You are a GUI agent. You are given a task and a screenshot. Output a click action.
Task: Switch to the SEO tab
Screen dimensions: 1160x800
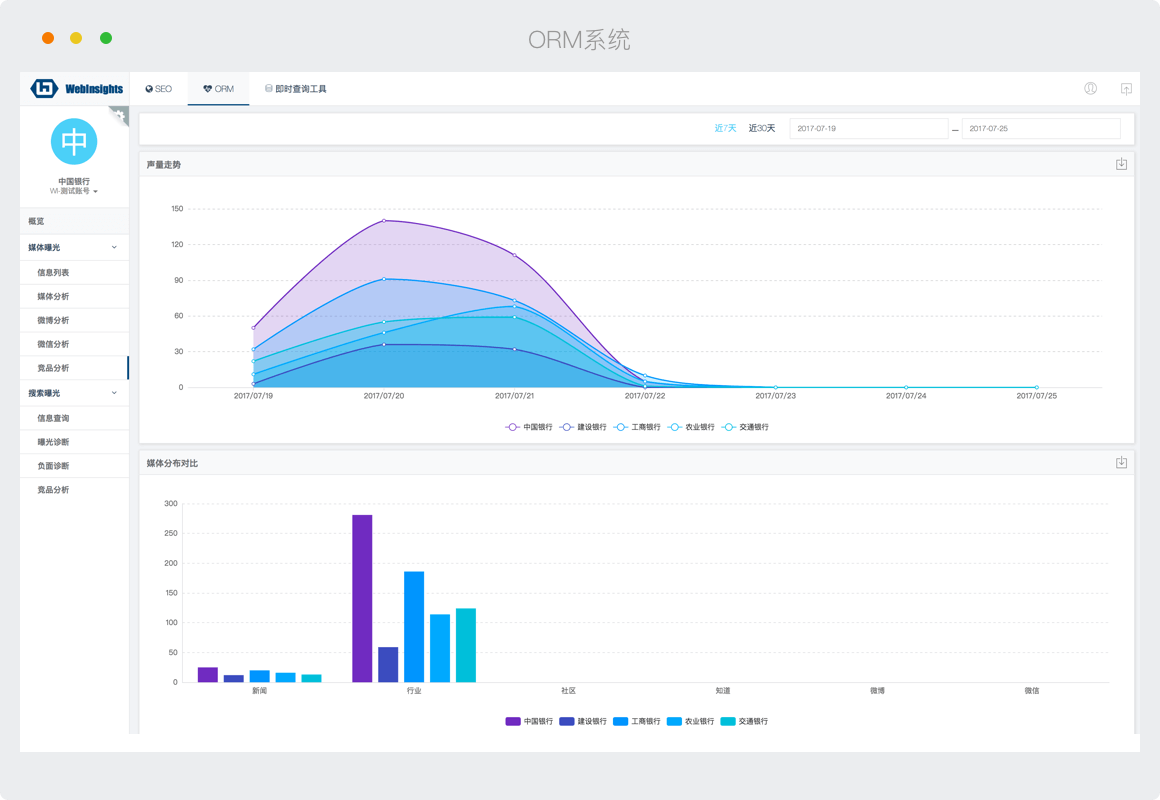(x=159, y=89)
